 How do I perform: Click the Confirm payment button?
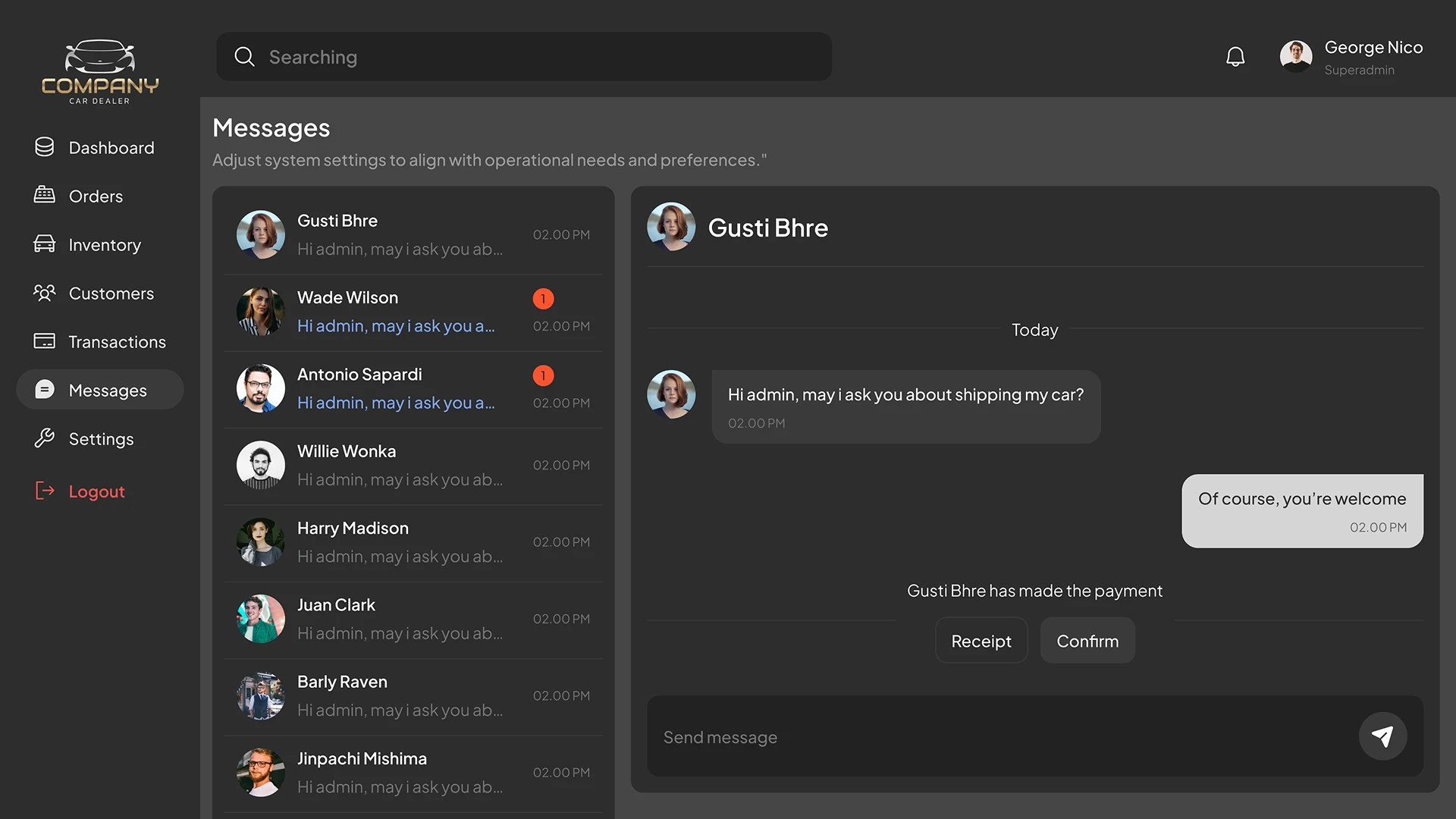click(1087, 640)
